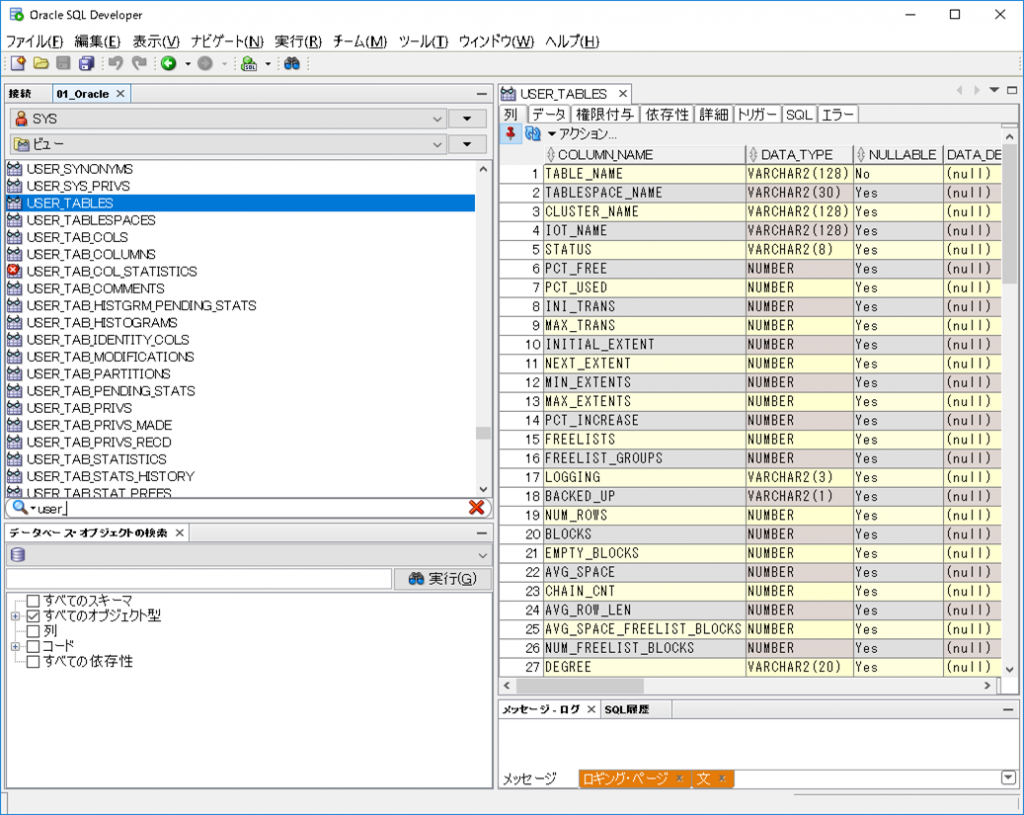This screenshot has width=1024, height=815.
Task: Expand the すべてのオブジェクト型 tree node
Action: (x=15, y=616)
